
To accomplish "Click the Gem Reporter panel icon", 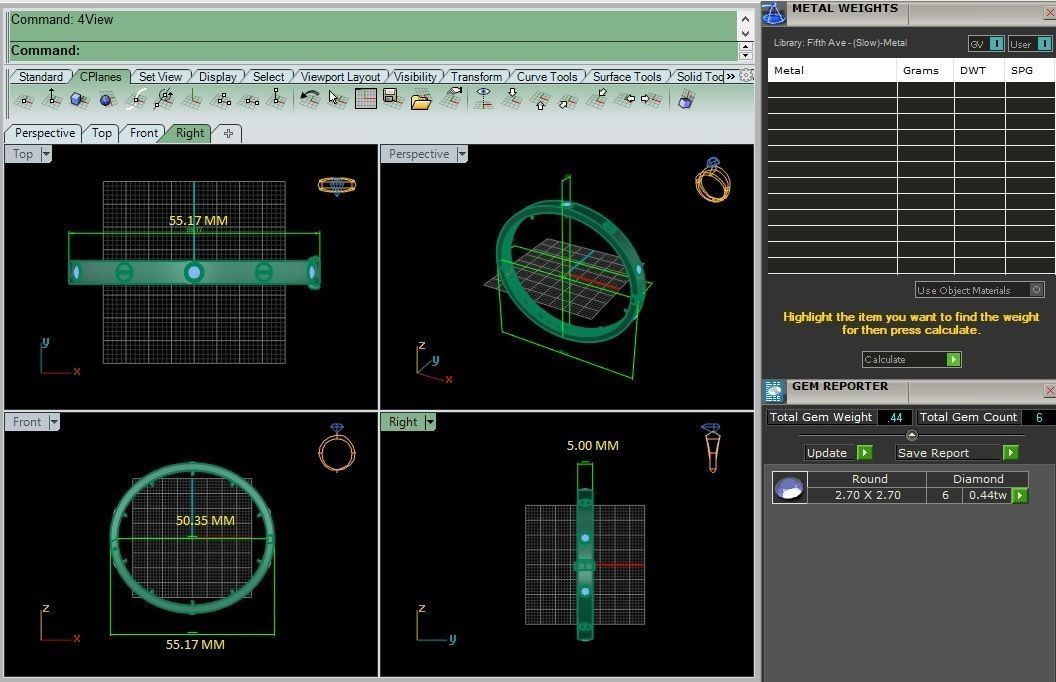I will pos(774,391).
